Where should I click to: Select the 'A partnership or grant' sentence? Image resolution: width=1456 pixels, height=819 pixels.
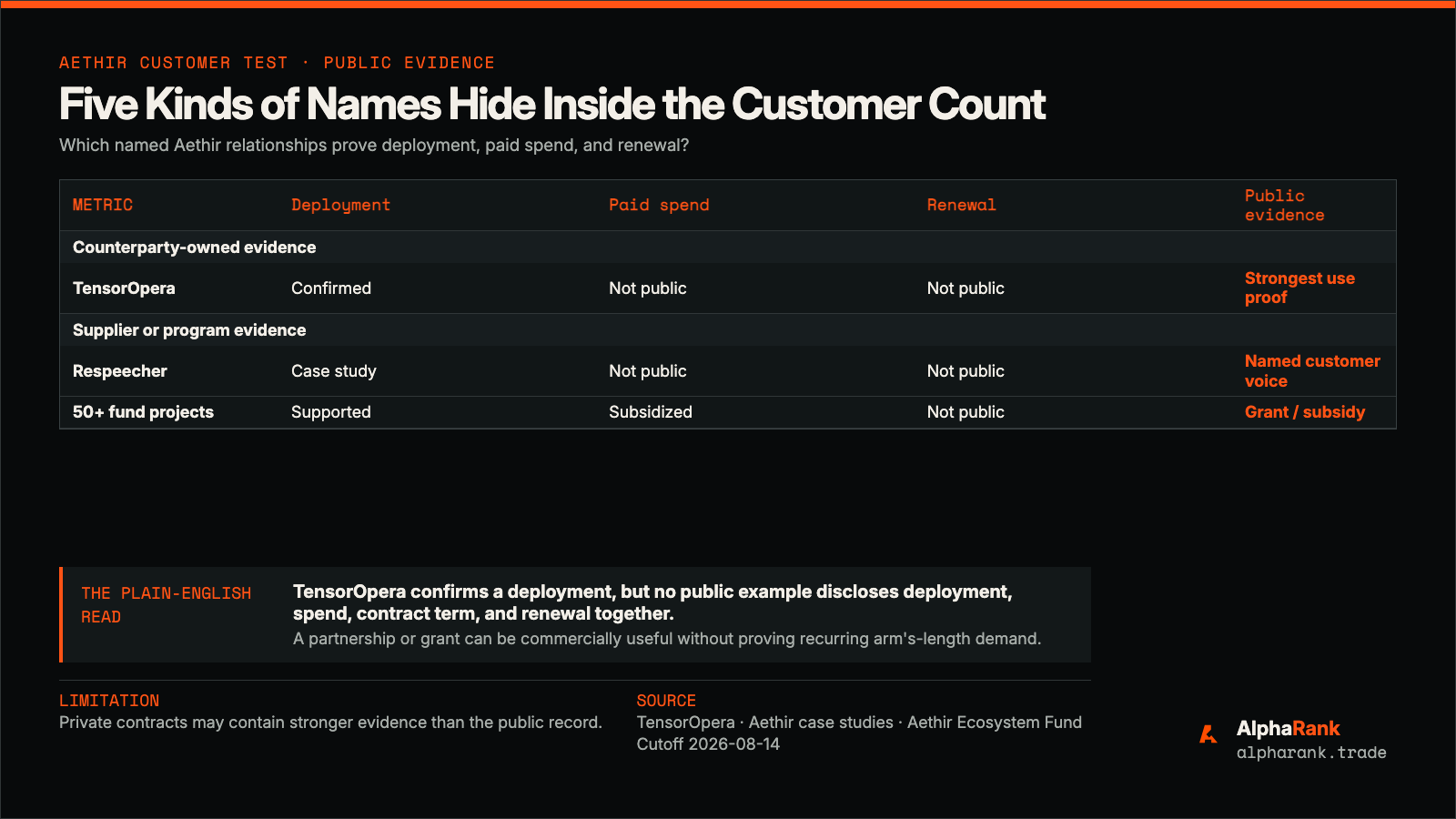click(667, 639)
